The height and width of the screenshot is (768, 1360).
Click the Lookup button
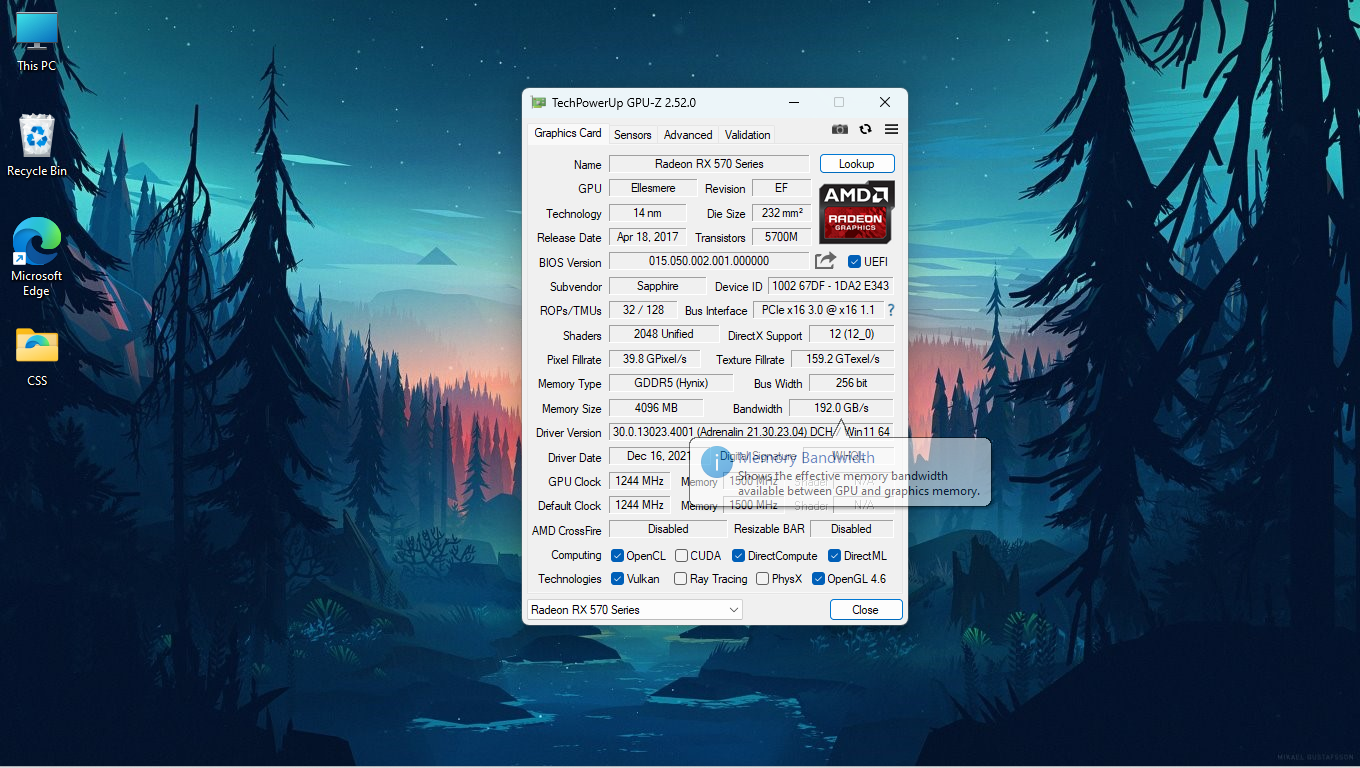click(x=857, y=164)
